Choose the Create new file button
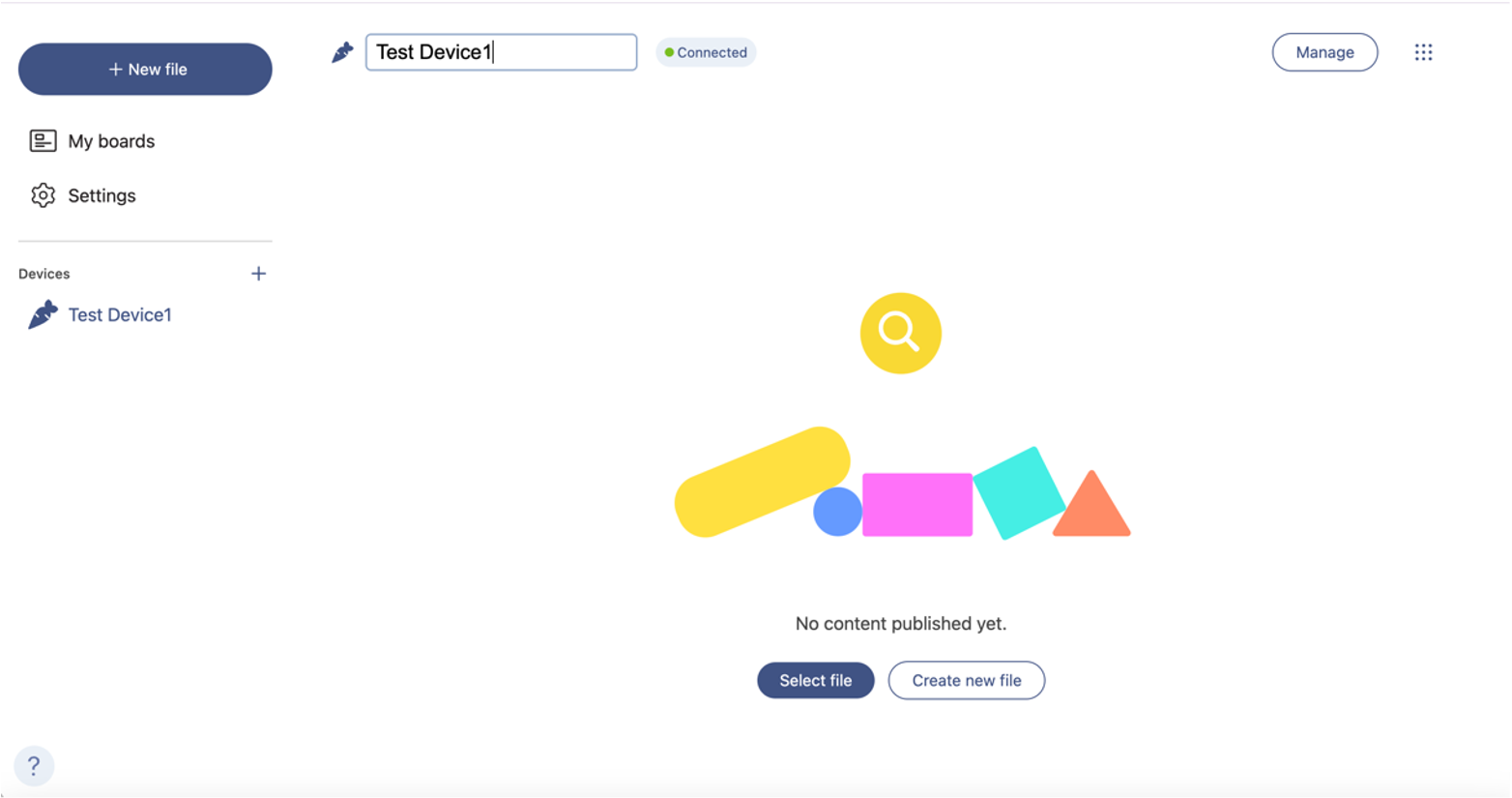The height and width of the screenshot is (798, 1512). tap(966, 680)
